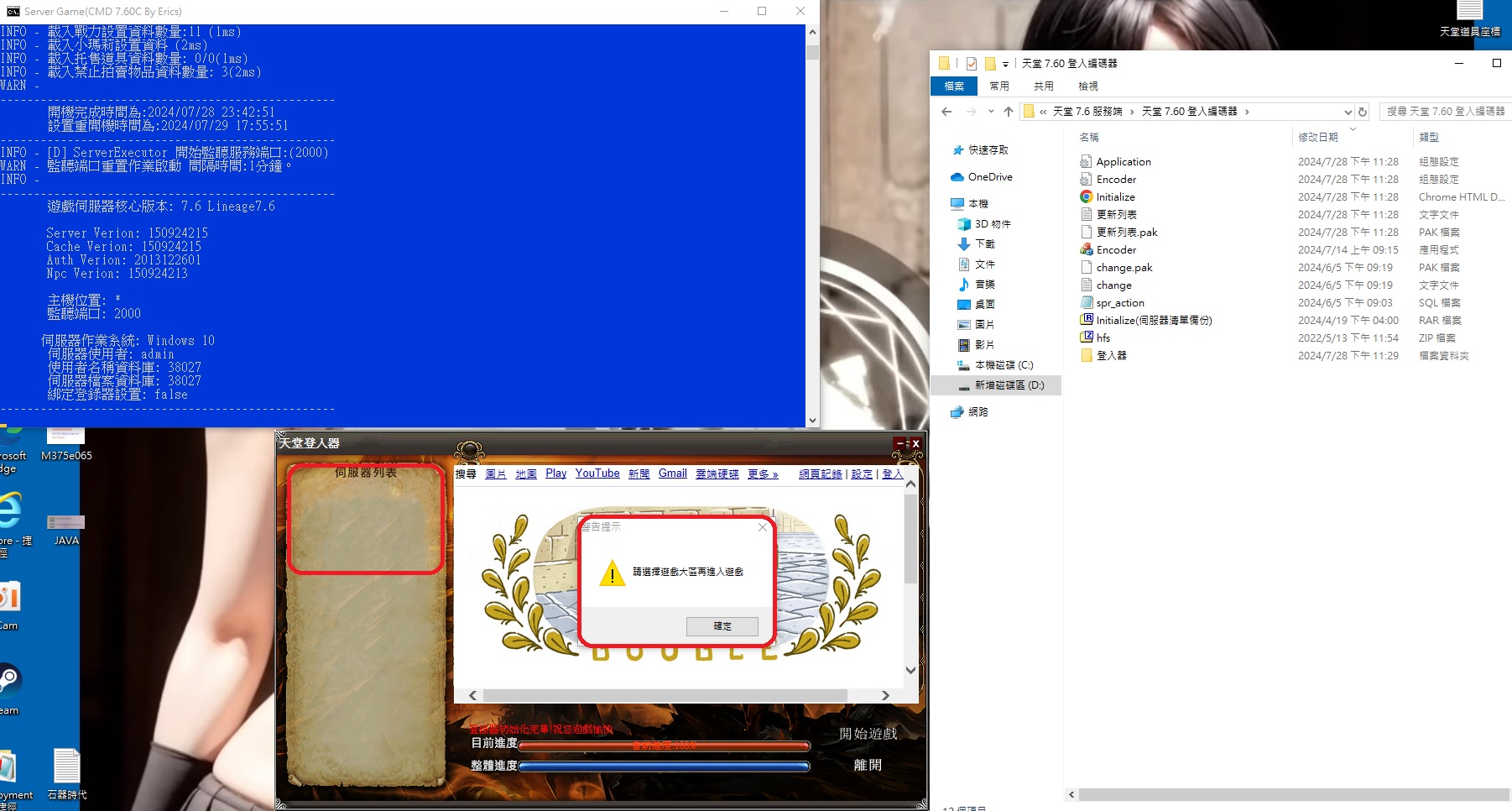Click the launcher browser horizontal scrollbar
This screenshot has width=1512, height=811.
pyautogui.click(x=665, y=696)
